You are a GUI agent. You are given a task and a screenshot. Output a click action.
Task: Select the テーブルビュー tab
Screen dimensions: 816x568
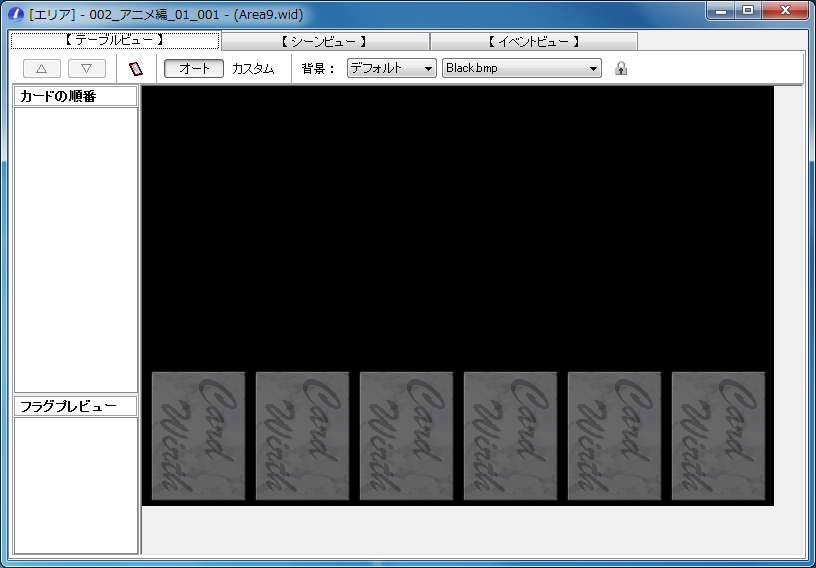115,40
